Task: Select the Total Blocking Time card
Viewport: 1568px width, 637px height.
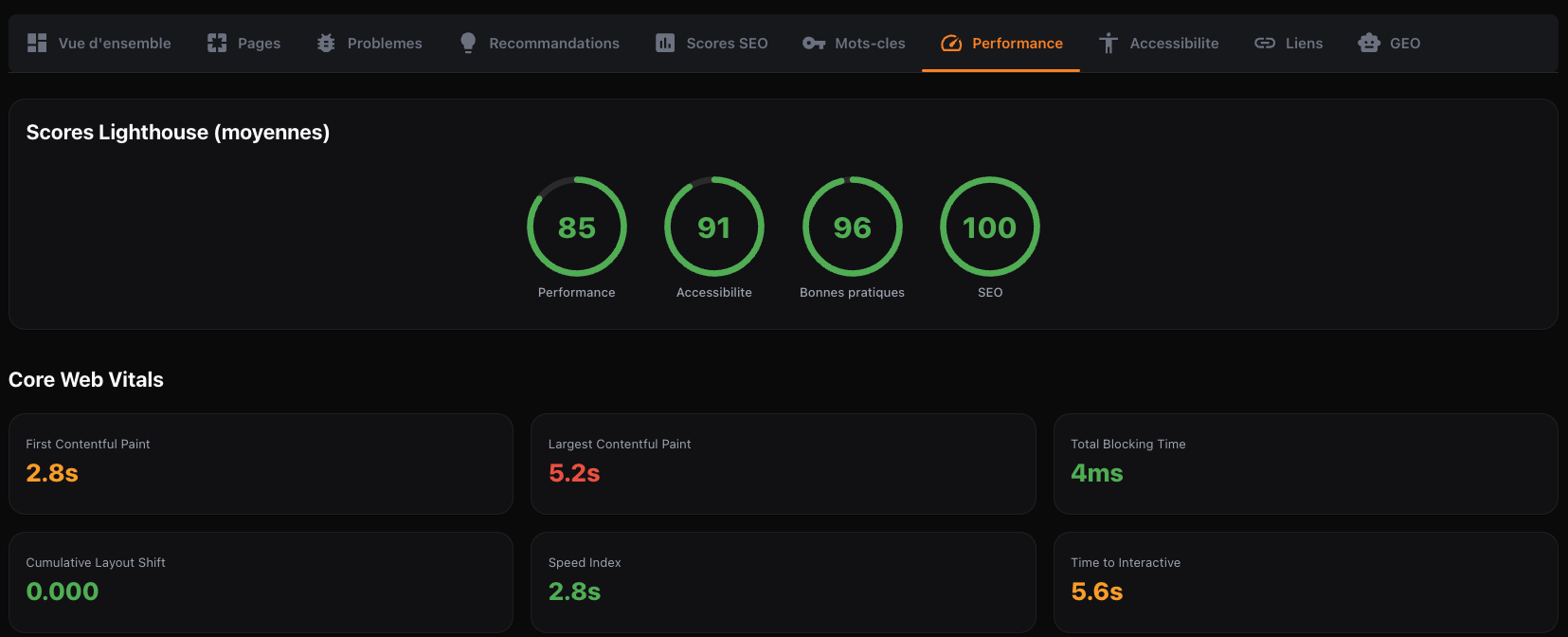Action: [1305, 464]
